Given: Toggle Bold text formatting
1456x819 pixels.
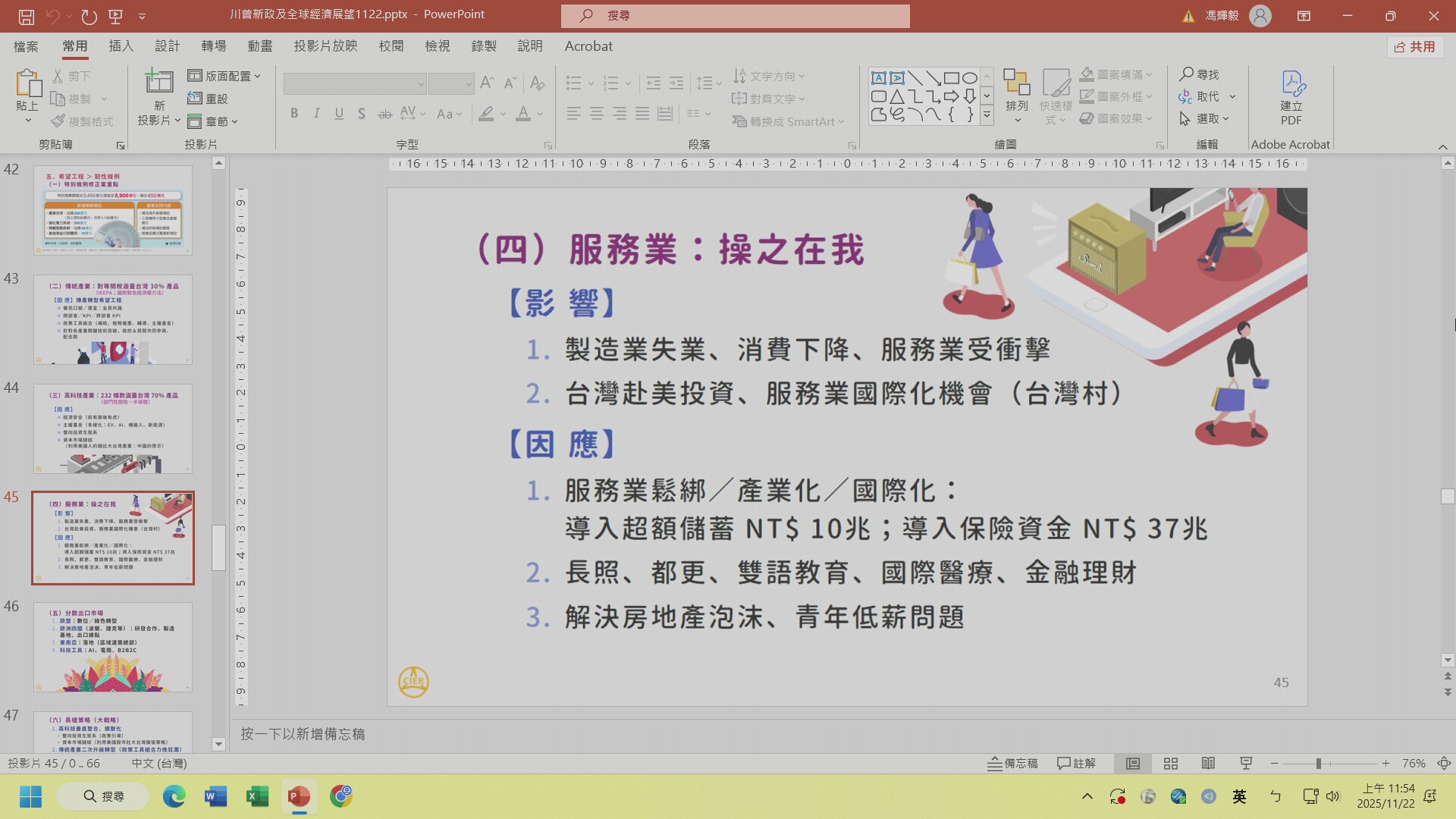Looking at the screenshot, I should point(294,114).
